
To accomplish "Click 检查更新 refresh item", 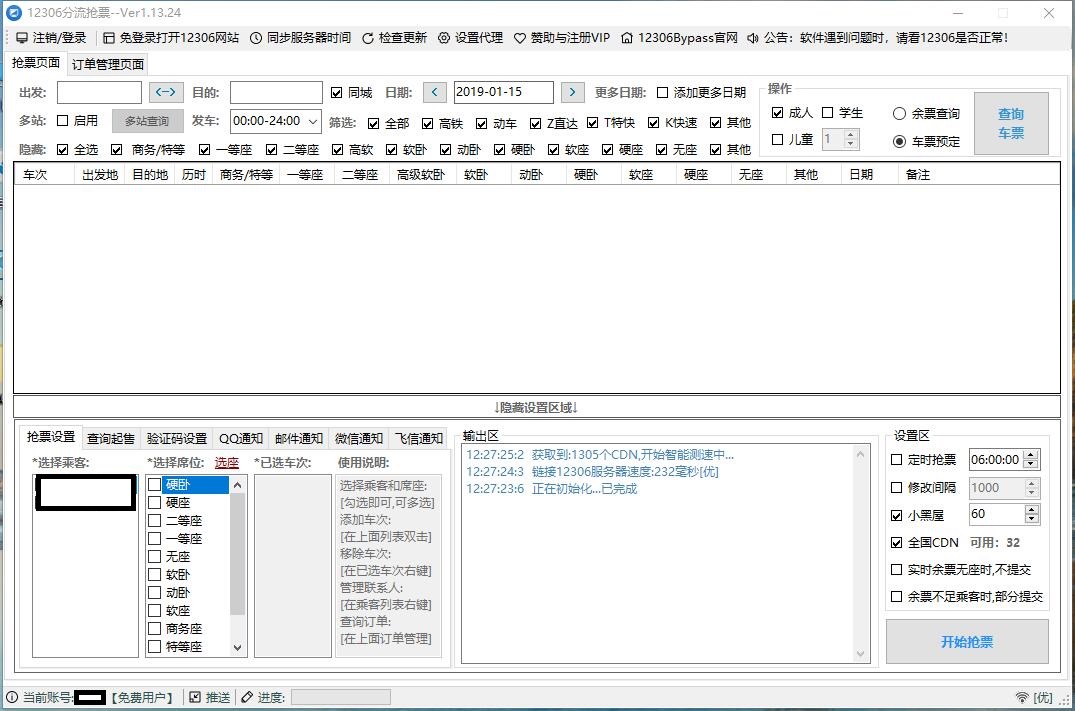I will [394, 38].
